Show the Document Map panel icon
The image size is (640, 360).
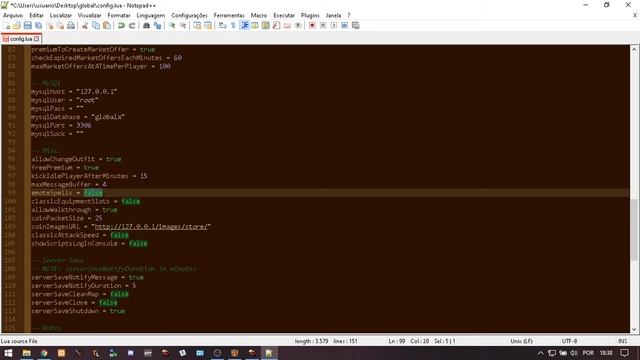coord(266,25)
